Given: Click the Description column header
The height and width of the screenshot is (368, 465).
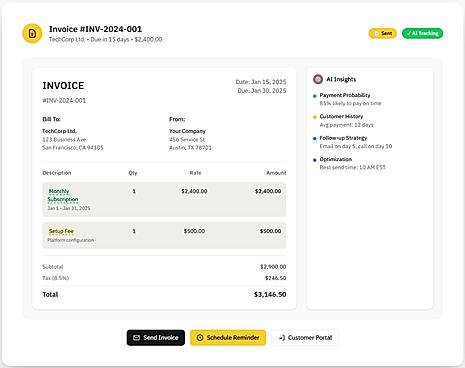Looking at the screenshot, I should coord(57,173).
